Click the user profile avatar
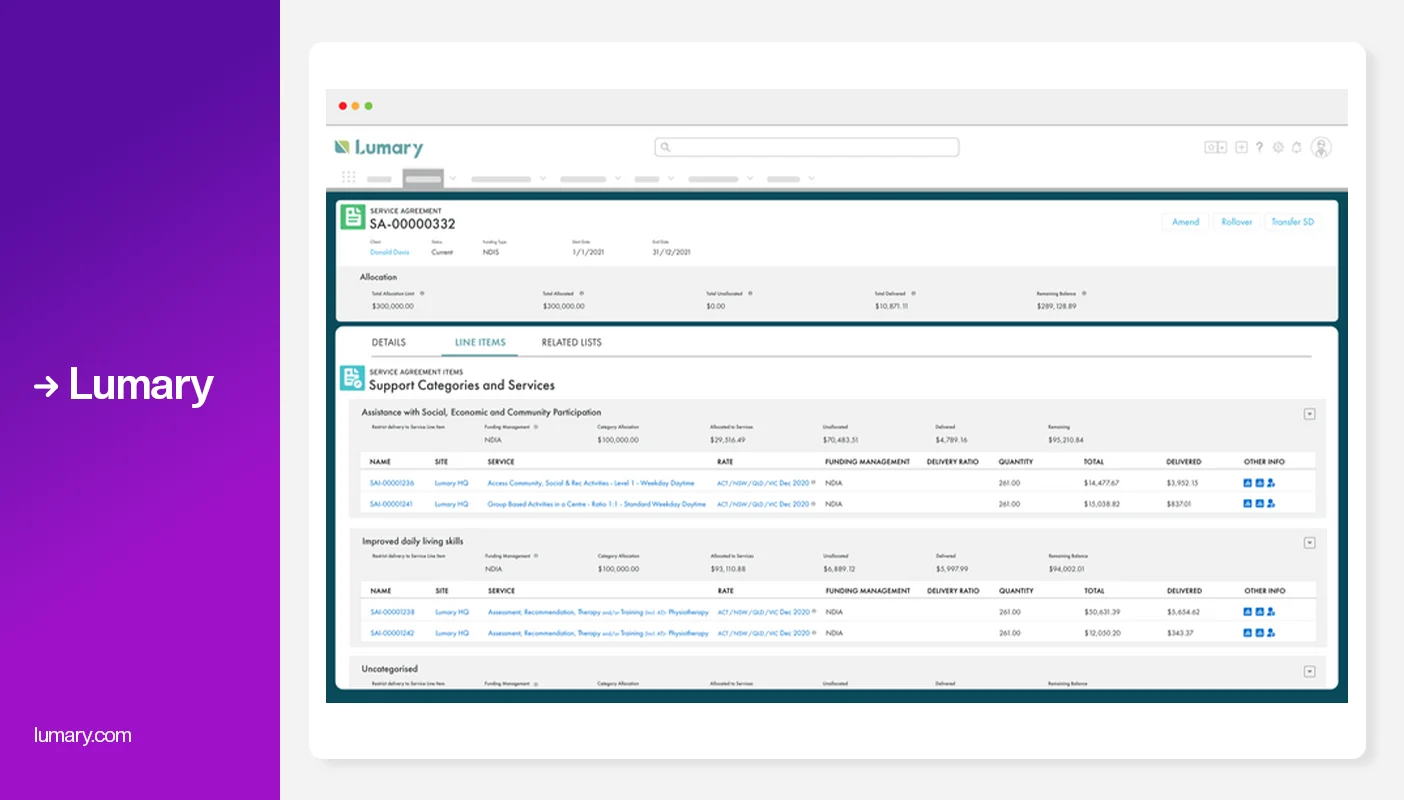This screenshot has height=800, width=1404. (x=1321, y=147)
